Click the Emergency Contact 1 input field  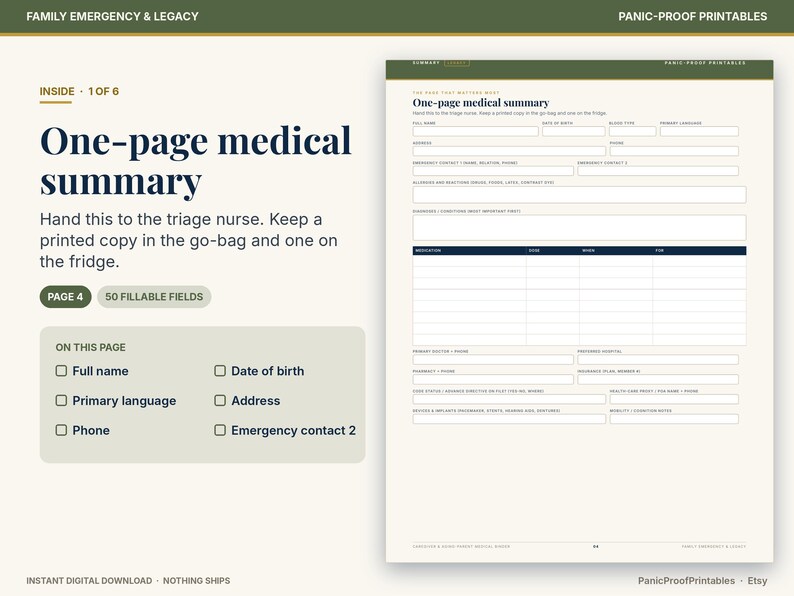[x=493, y=171]
